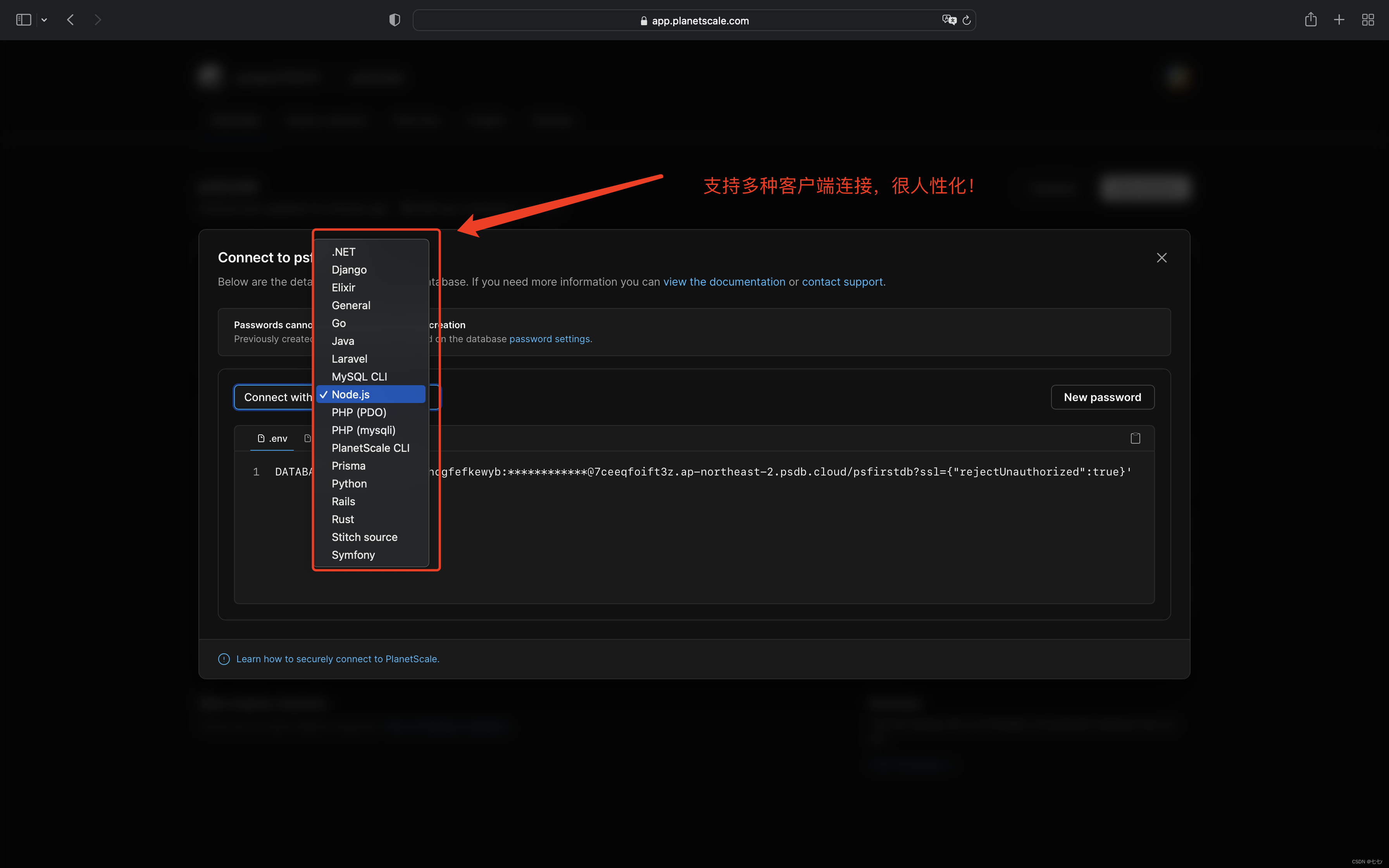Image resolution: width=1389 pixels, height=868 pixels.
Task: Copy the connection string with clipboard icon
Action: pos(1135,439)
